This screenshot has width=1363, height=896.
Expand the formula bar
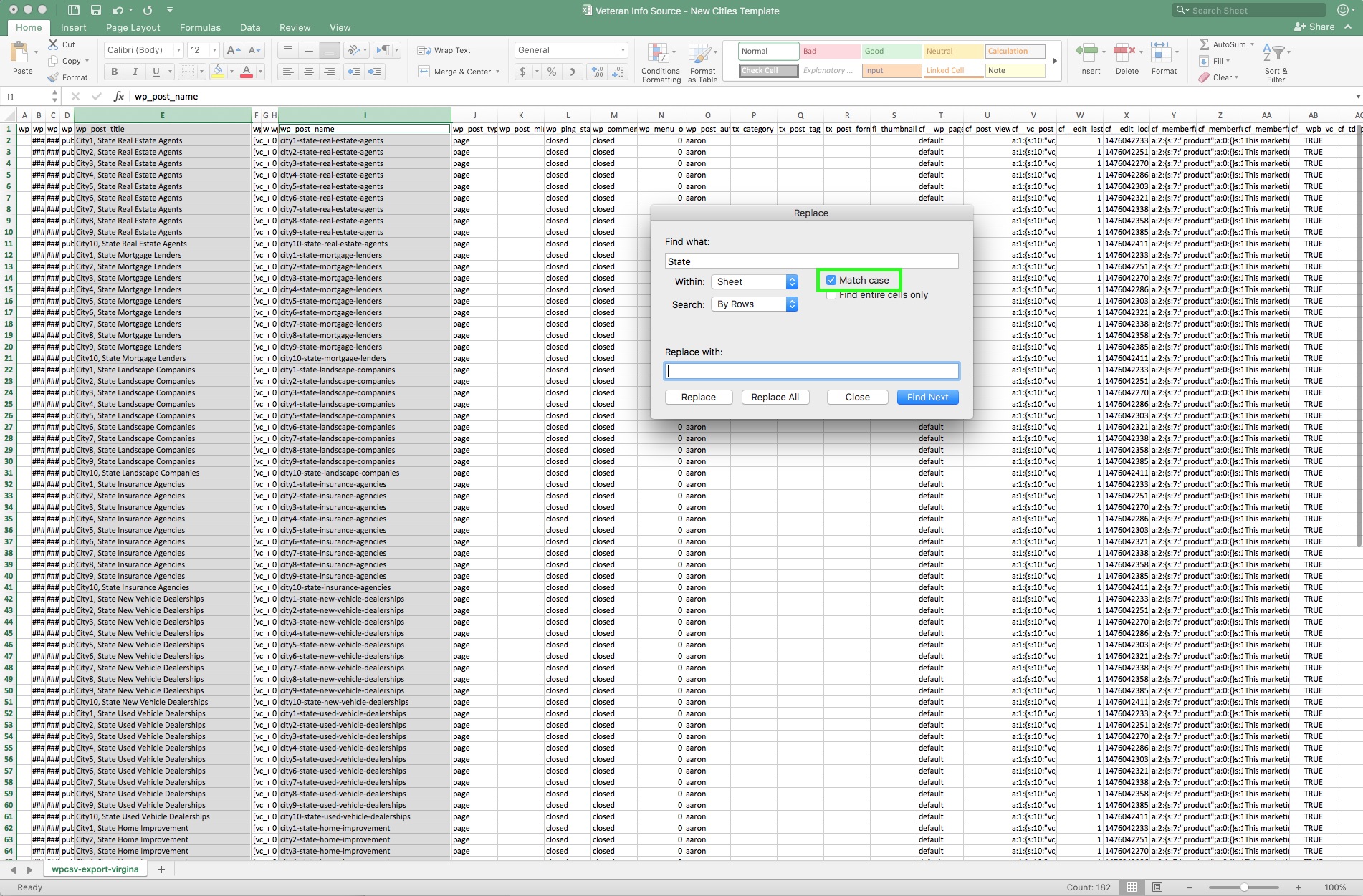pyautogui.click(x=1357, y=97)
